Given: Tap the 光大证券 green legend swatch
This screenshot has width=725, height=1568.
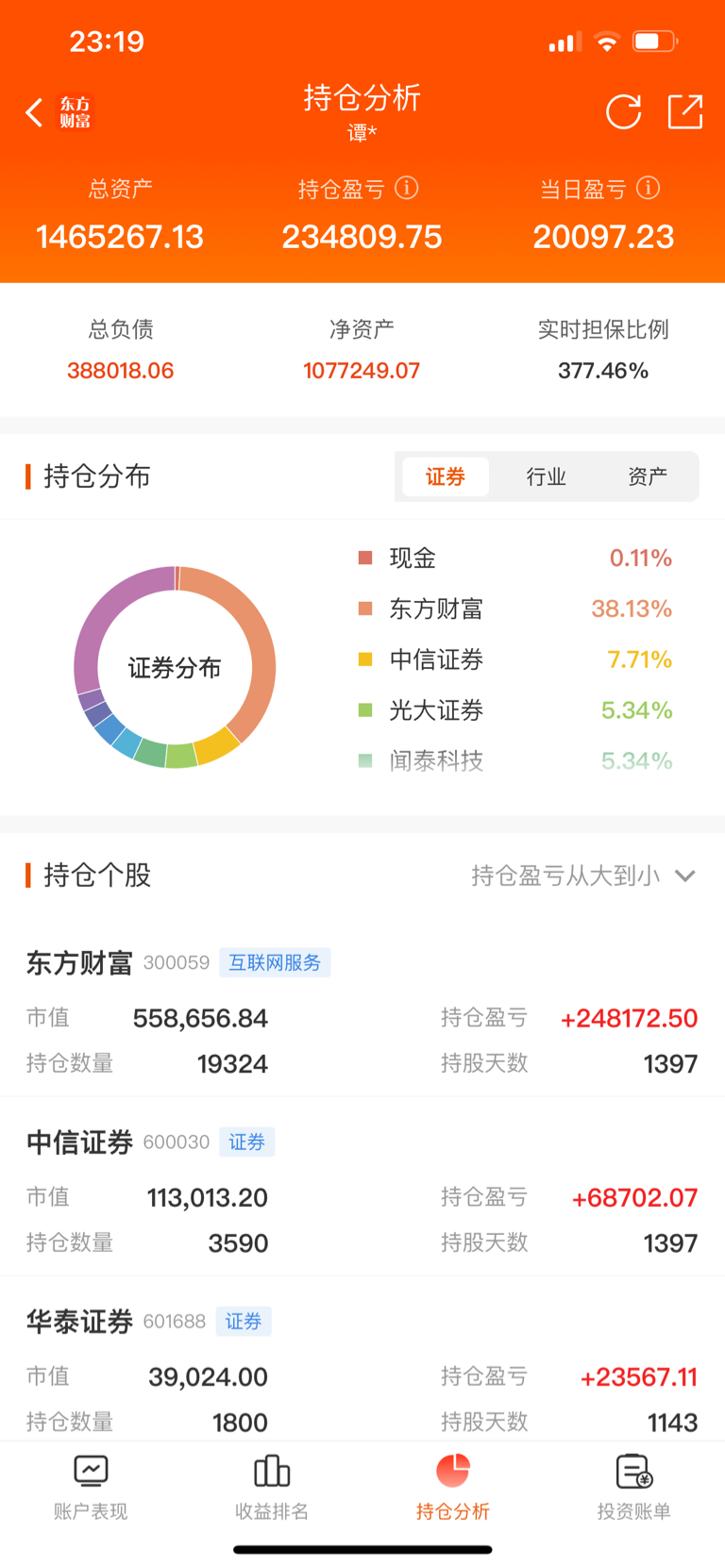Looking at the screenshot, I should click(x=365, y=709).
